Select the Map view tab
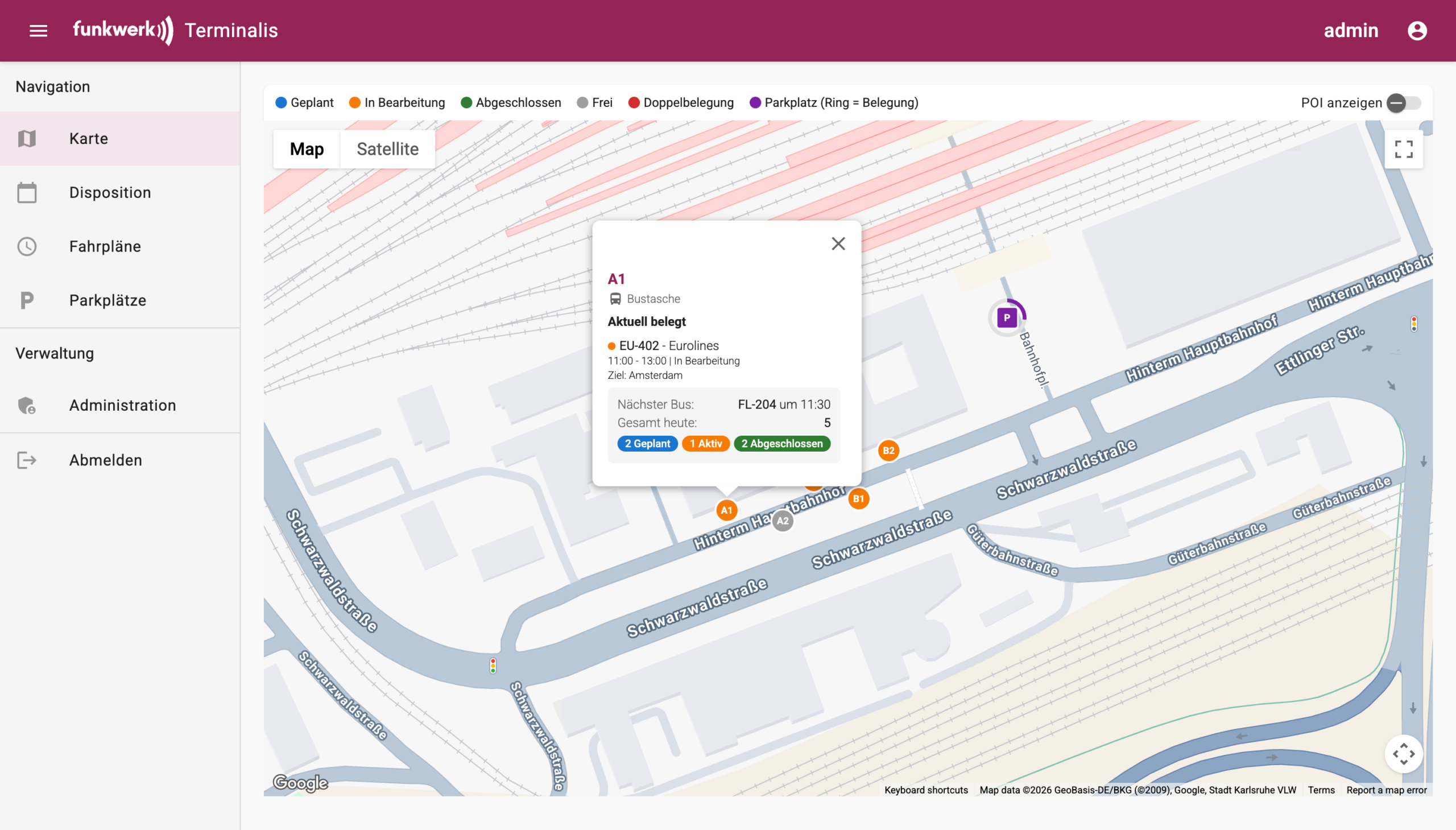The width and height of the screenshot is (1456, 830). pos(307,150)
